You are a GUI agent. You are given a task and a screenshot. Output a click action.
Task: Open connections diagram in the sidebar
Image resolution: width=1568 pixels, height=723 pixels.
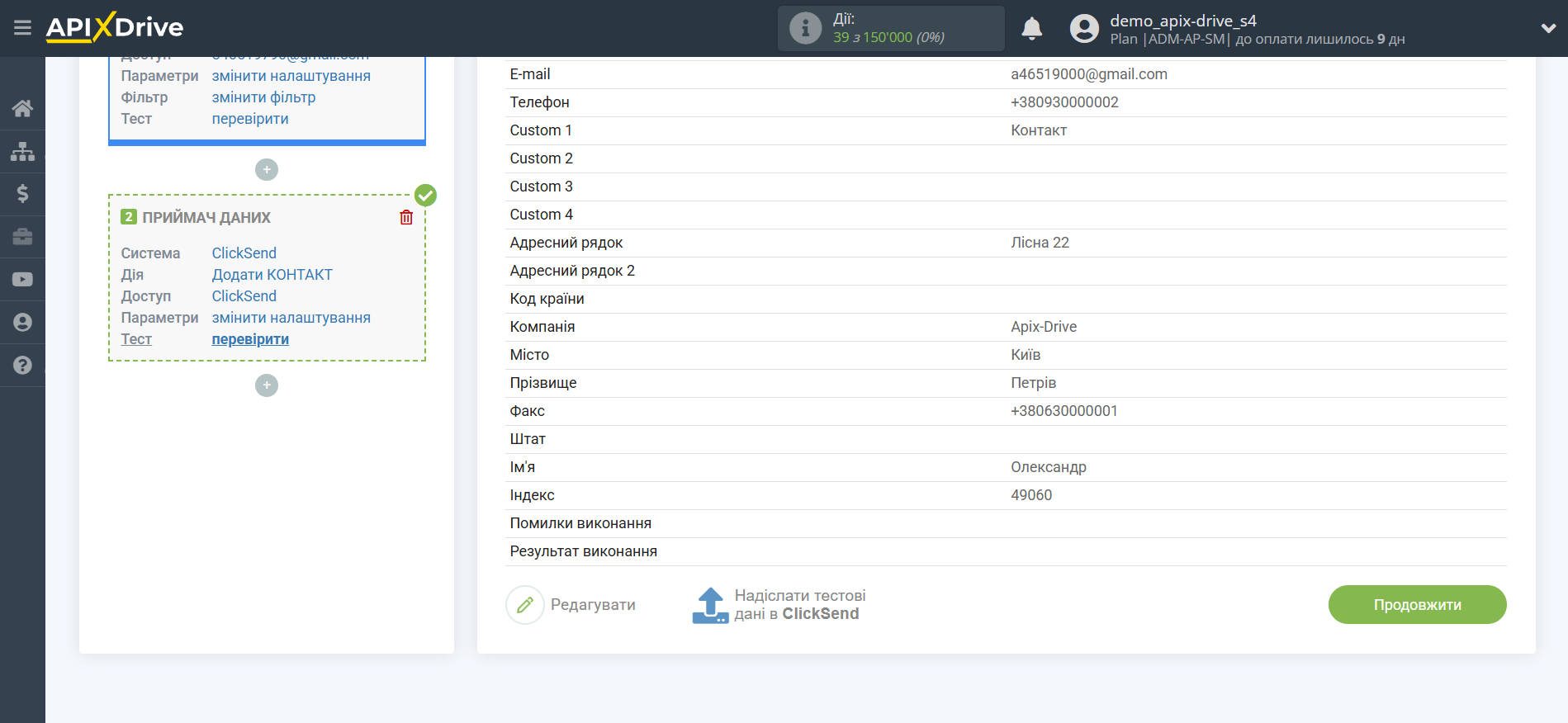click(22, 151)
